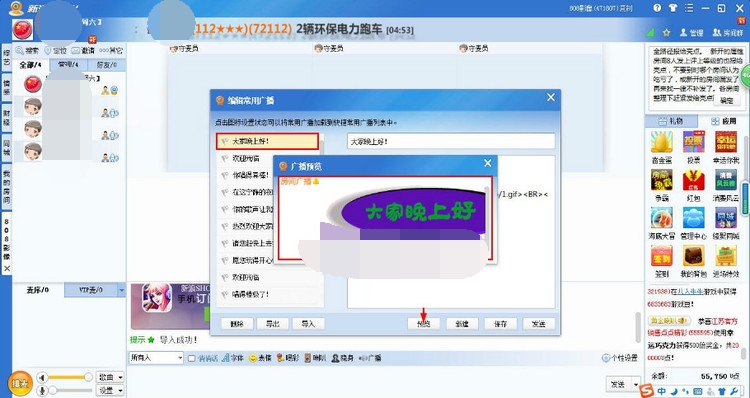
Task: Launch the 海底大冒 game icon
Action: pos(662,218)
